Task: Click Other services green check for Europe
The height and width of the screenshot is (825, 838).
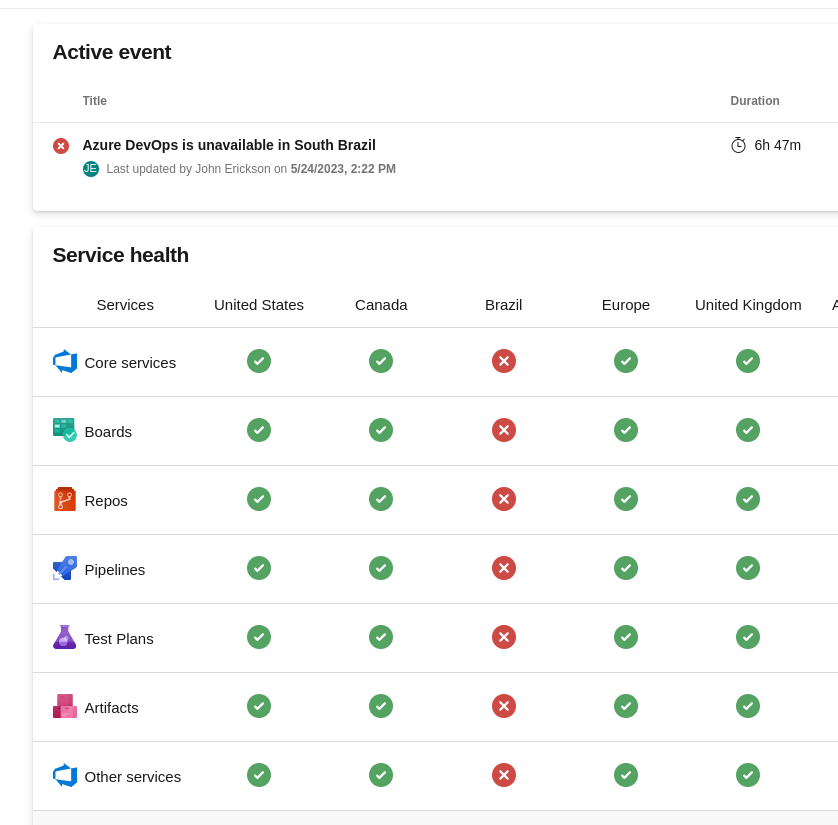Action: click(626, 775)
